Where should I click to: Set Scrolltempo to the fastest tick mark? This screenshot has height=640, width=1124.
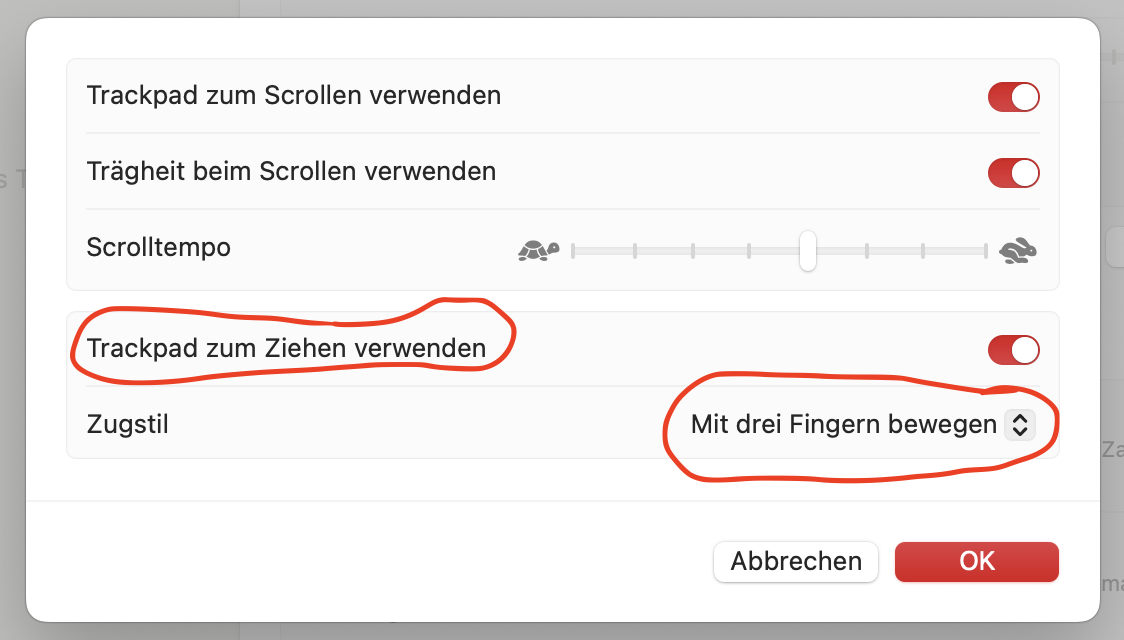(985, 250)
